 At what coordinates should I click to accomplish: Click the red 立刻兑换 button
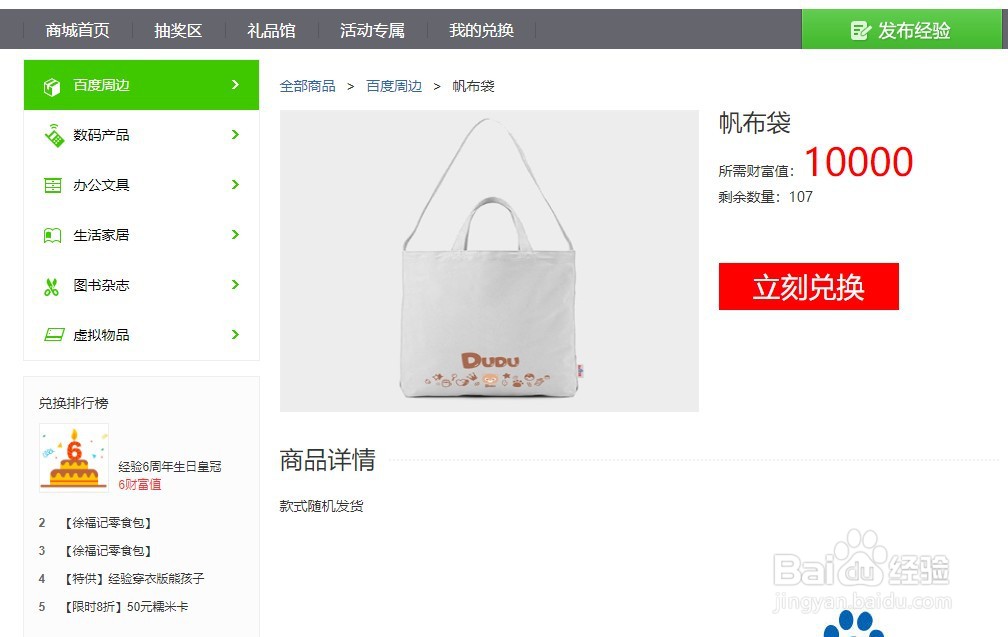(809, 286)
